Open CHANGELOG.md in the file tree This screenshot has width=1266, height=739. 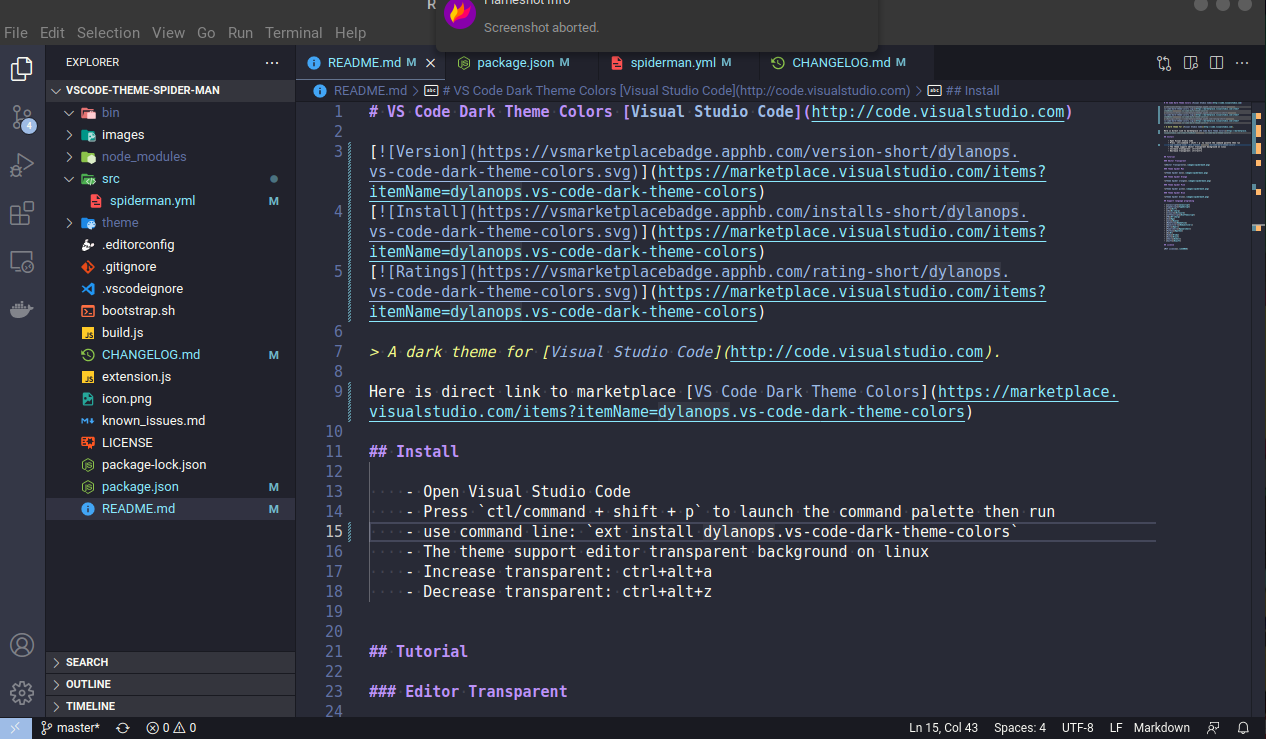pos(170,355)
